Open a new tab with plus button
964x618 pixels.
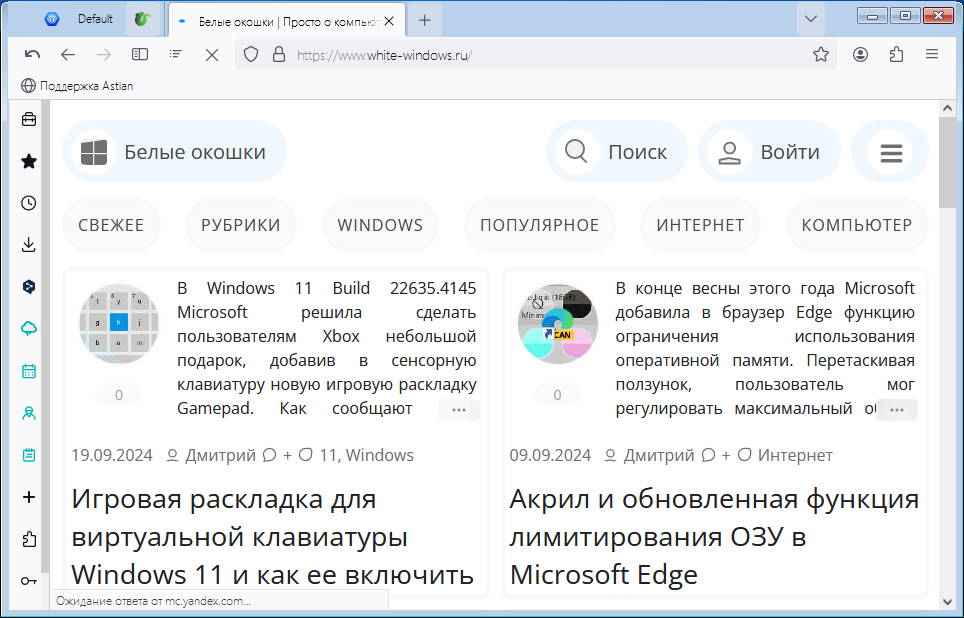coord(425,20)
